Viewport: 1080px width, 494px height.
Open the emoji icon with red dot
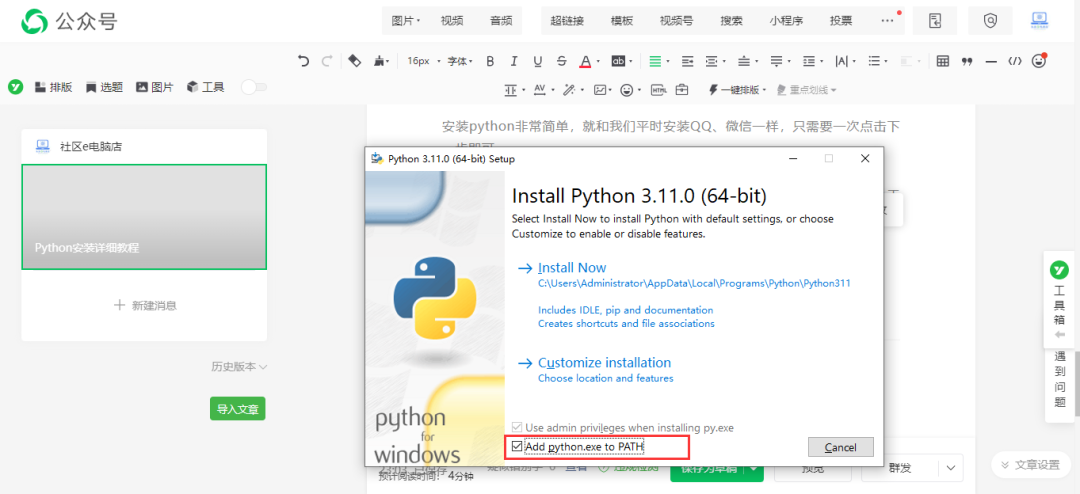[x=1039, y=61]
